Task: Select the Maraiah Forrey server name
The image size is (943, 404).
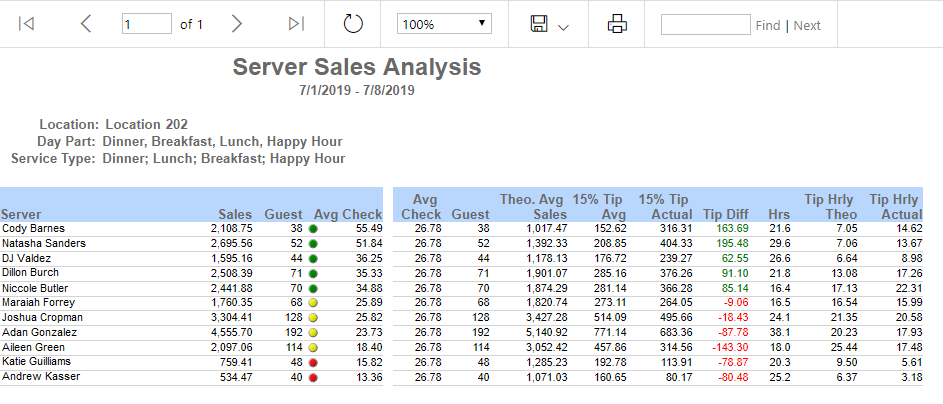Action: click(38, 302)
